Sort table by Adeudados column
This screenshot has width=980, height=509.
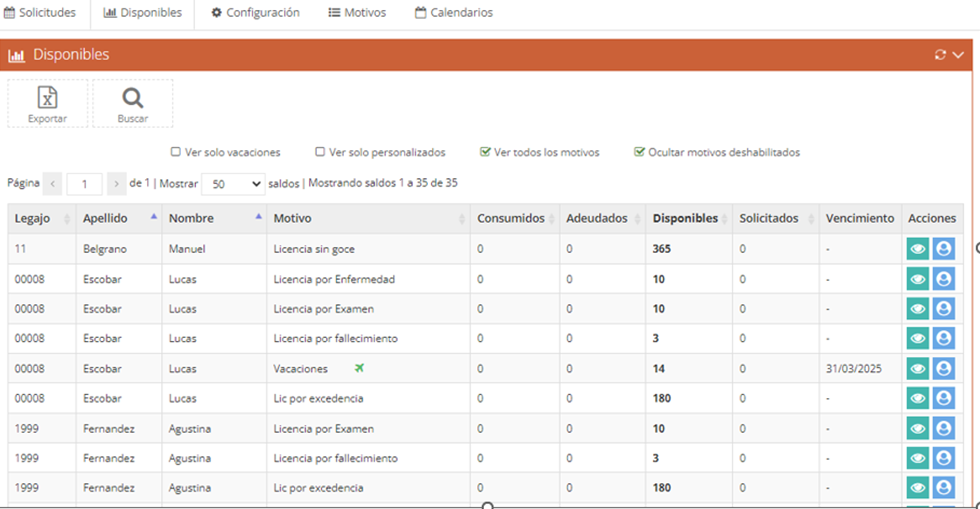click(602, 218)
